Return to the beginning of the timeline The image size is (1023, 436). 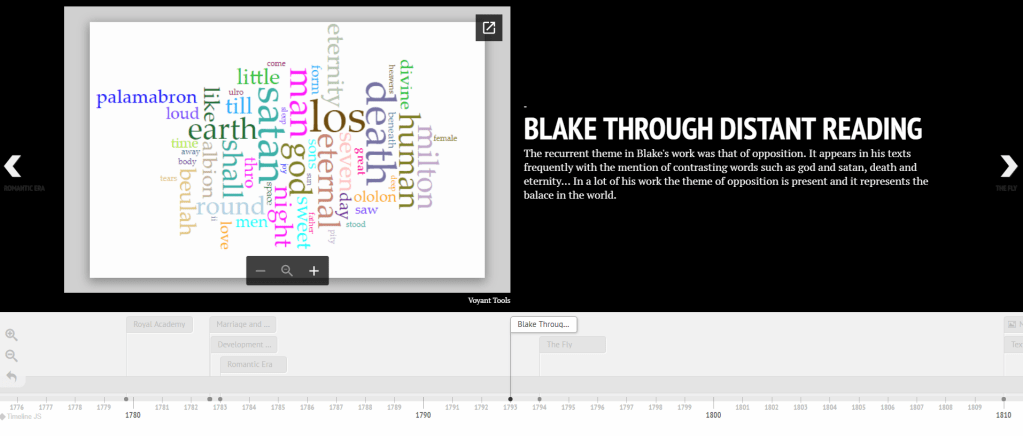12,376
